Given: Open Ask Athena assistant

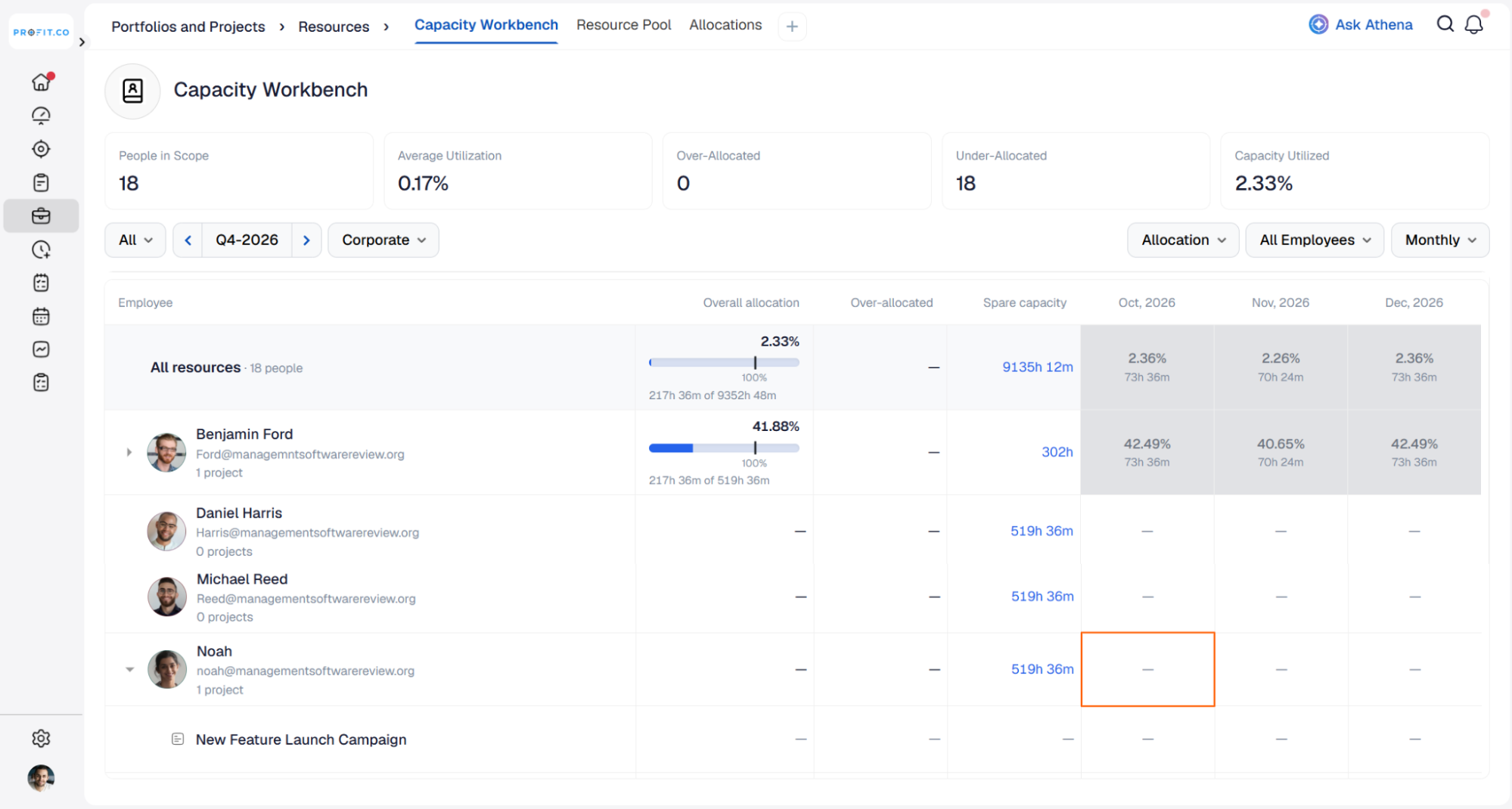Looking at the screenshot, I should [x=1361, y=24].
